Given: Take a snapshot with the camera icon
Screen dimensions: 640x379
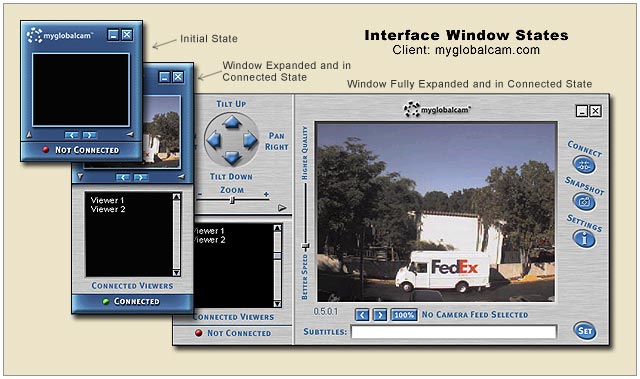Looking at the screenshot, I should pos(584,202).
